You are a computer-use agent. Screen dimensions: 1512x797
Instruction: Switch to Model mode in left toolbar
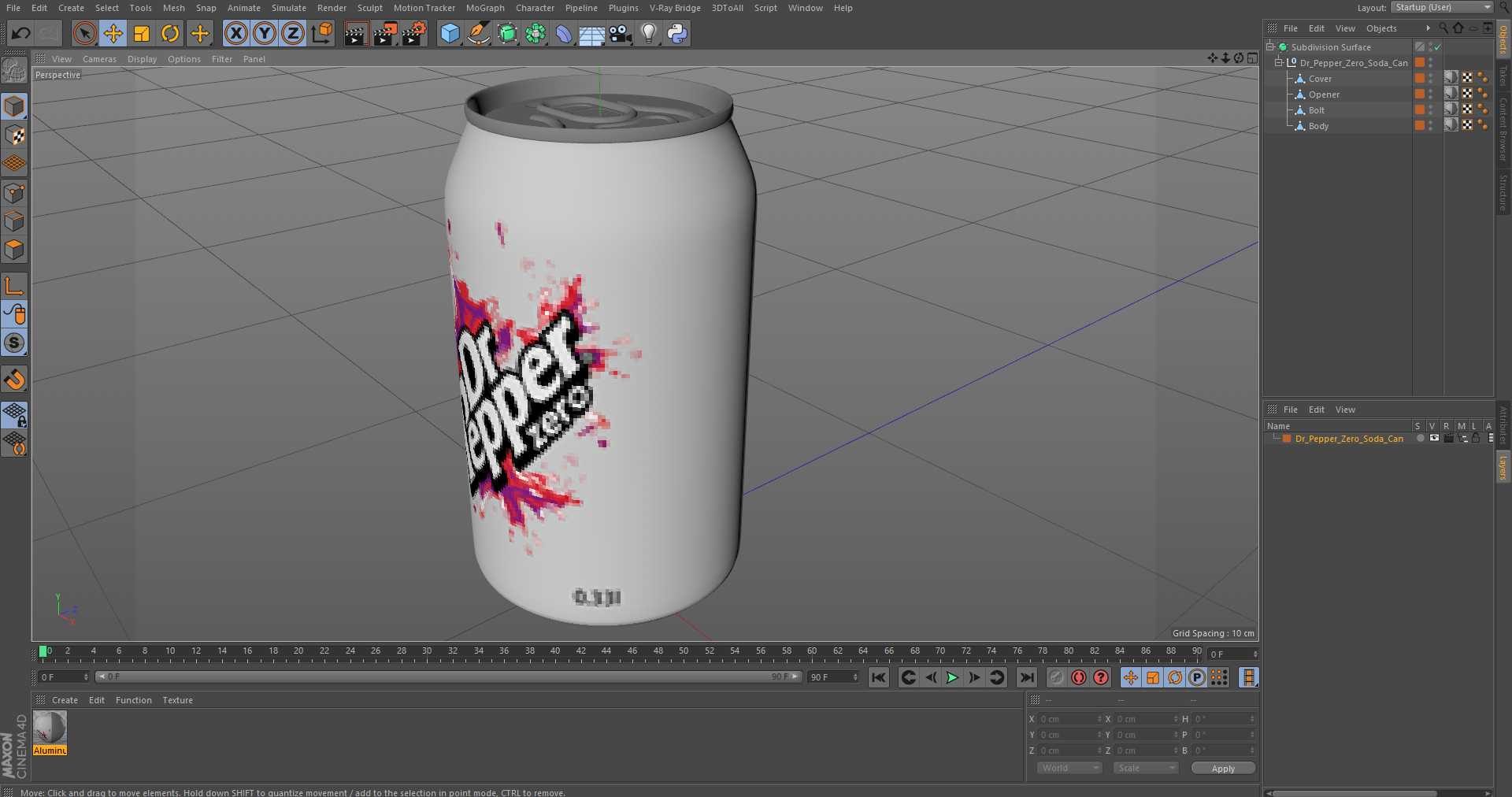[14, 106]
